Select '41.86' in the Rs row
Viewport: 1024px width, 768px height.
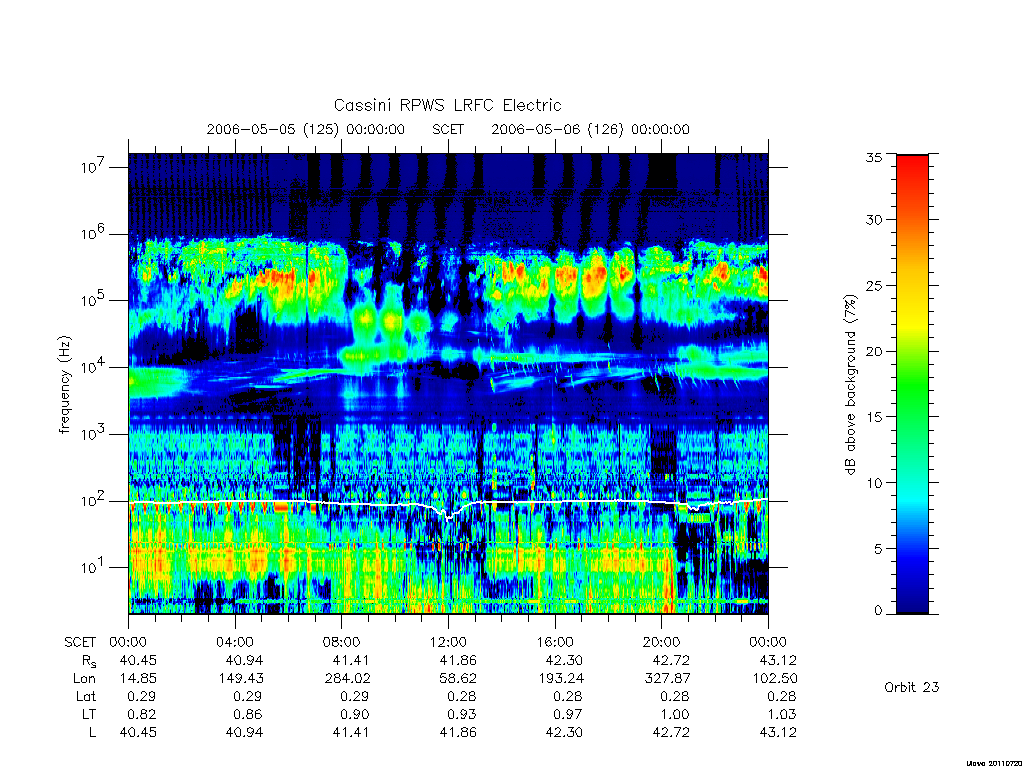458,661
